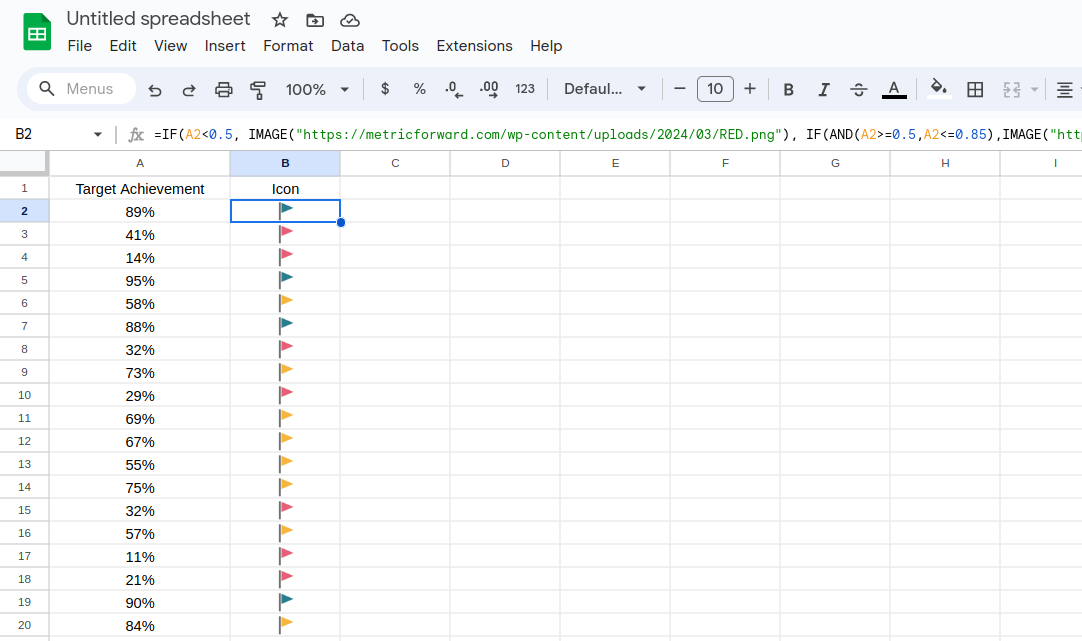1082x641 pixels.
Task: Open the zoom level dropdown
Action: pyautogui.click(x=316, y=89)
